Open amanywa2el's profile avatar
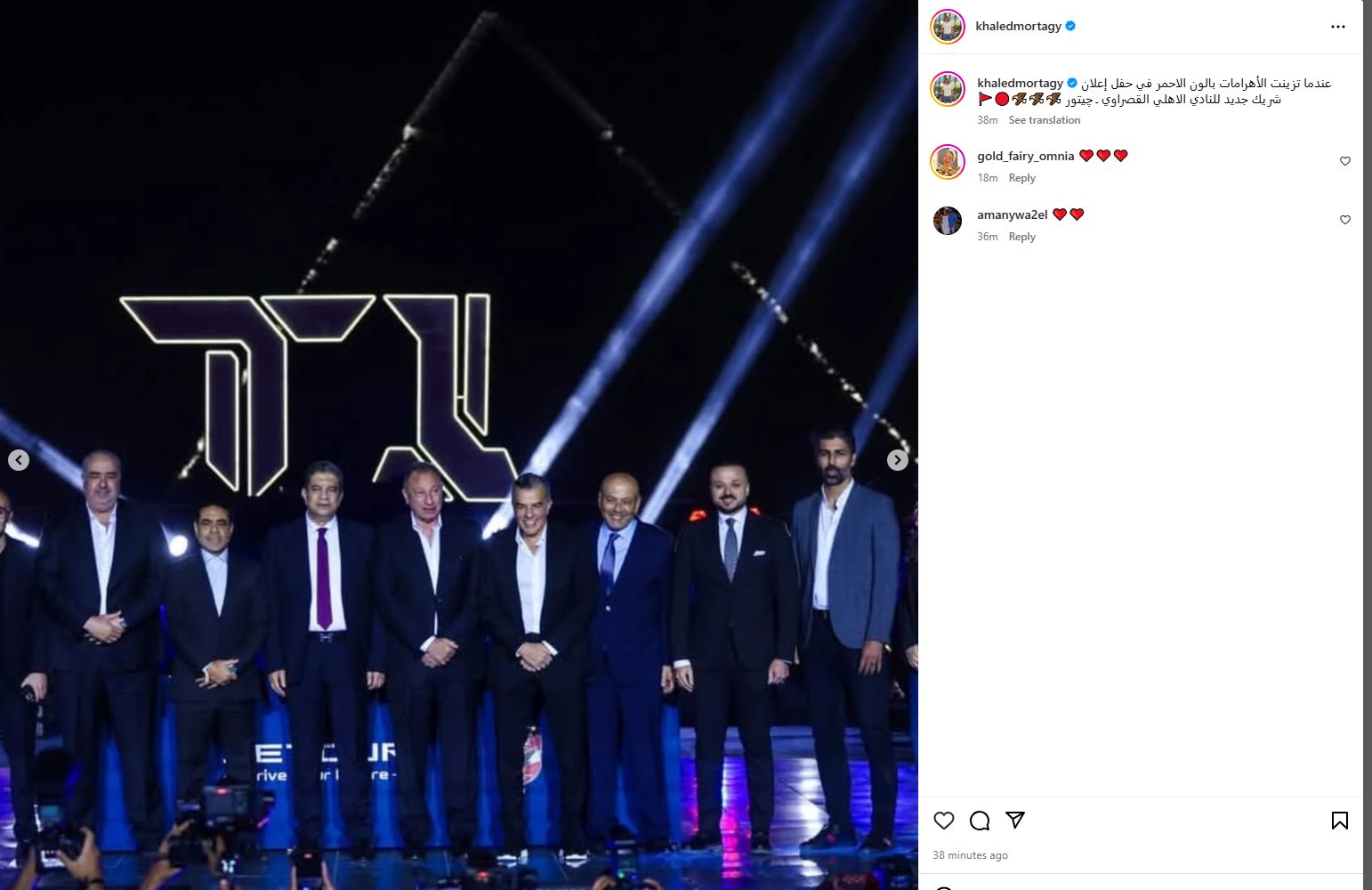1372x890 pixels. [948, 221]
